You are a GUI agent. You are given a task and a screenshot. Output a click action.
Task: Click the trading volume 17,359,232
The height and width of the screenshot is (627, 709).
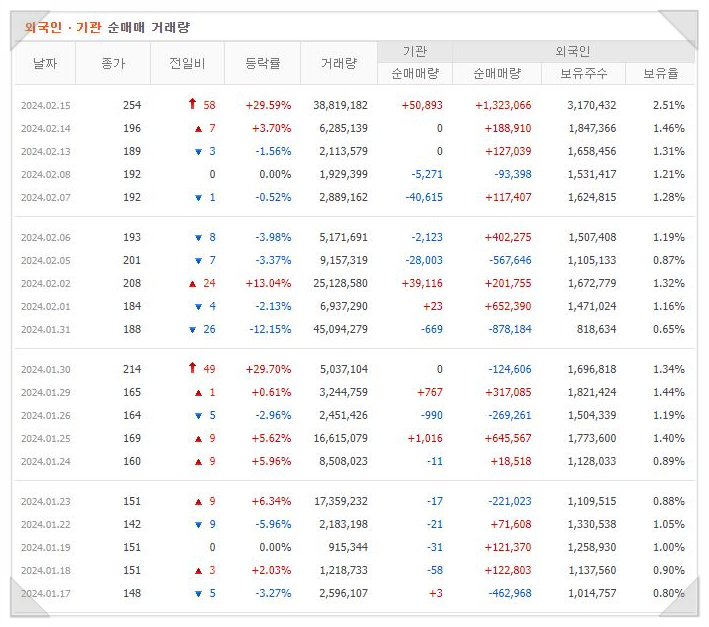point(340,501)
